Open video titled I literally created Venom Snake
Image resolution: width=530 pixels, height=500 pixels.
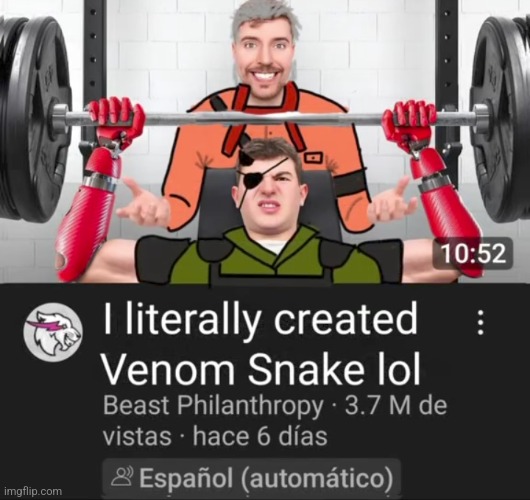pos(262,343)
